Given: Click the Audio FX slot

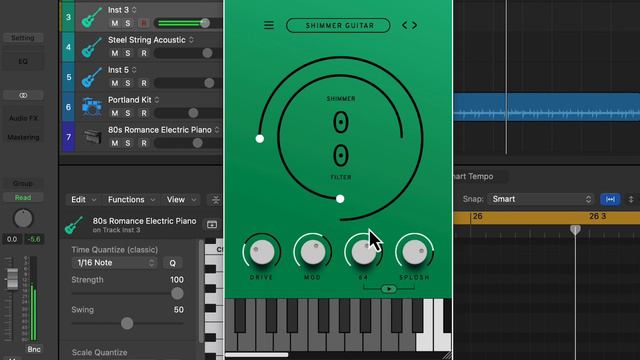Looking at the screenshot, I should 23,118.
